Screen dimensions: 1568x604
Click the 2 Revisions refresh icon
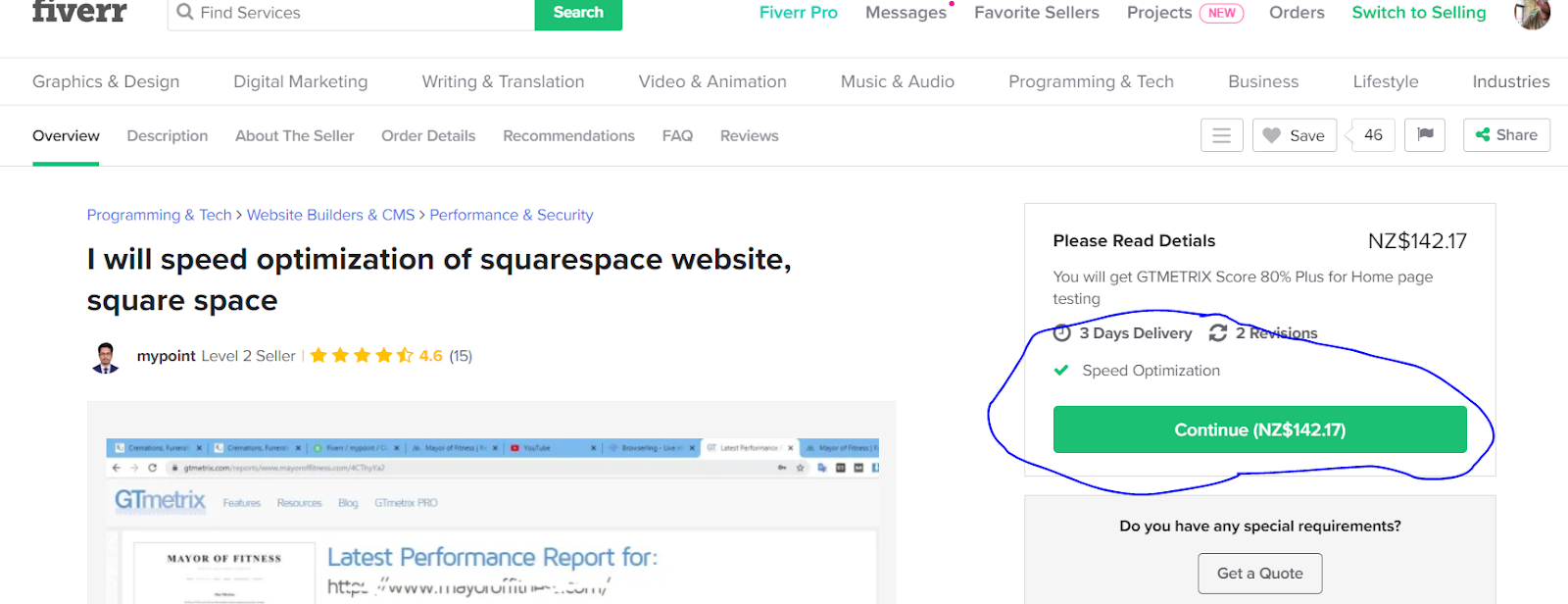(x=1218, y=332)
